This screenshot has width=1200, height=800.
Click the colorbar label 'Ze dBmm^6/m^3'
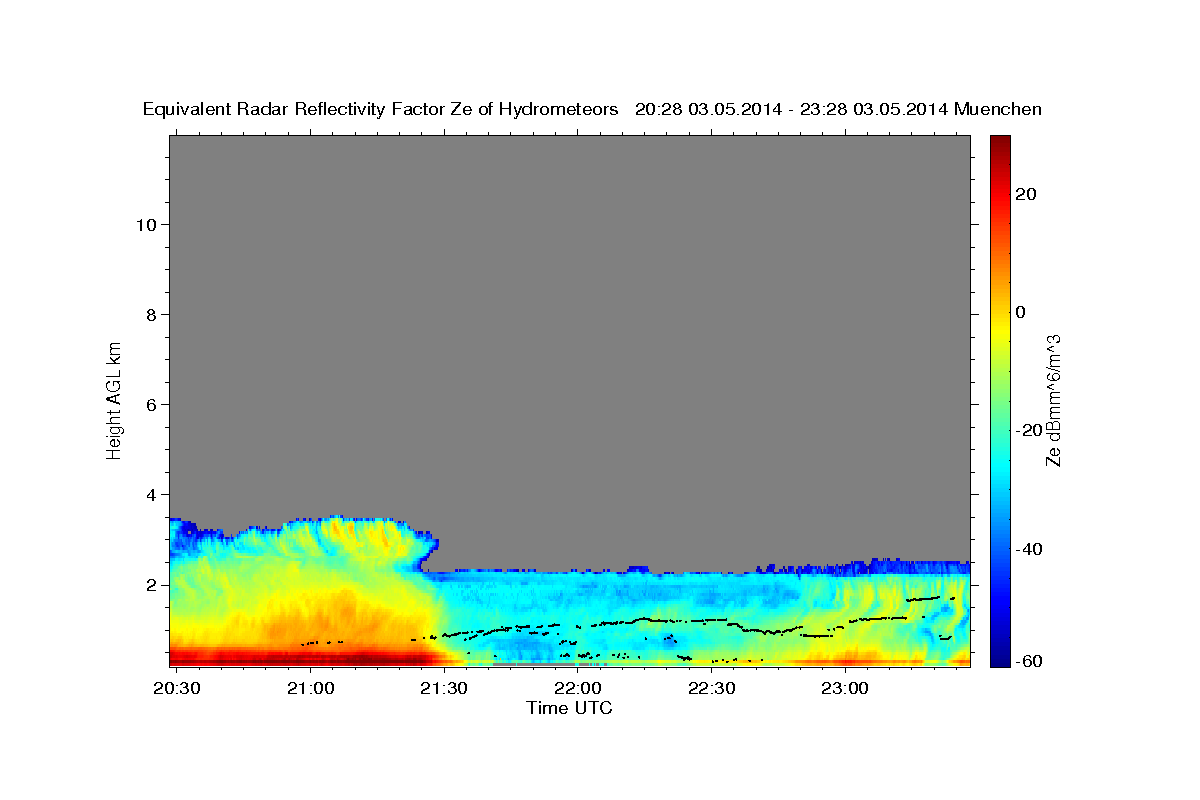1053,400
